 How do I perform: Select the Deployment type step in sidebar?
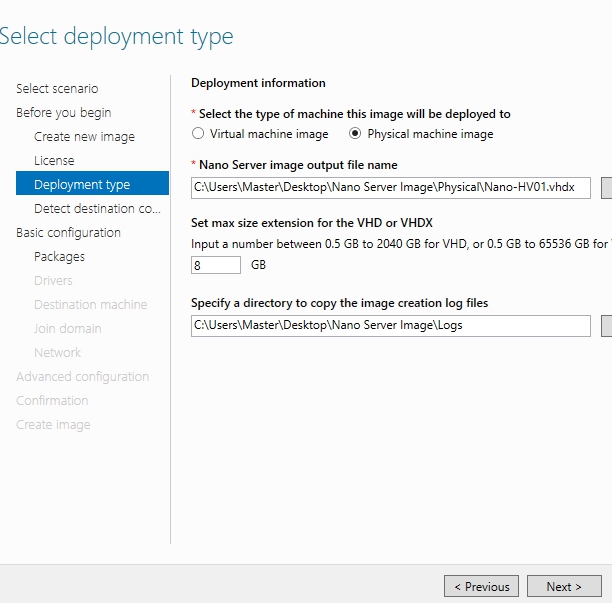[x=82, y=185]
